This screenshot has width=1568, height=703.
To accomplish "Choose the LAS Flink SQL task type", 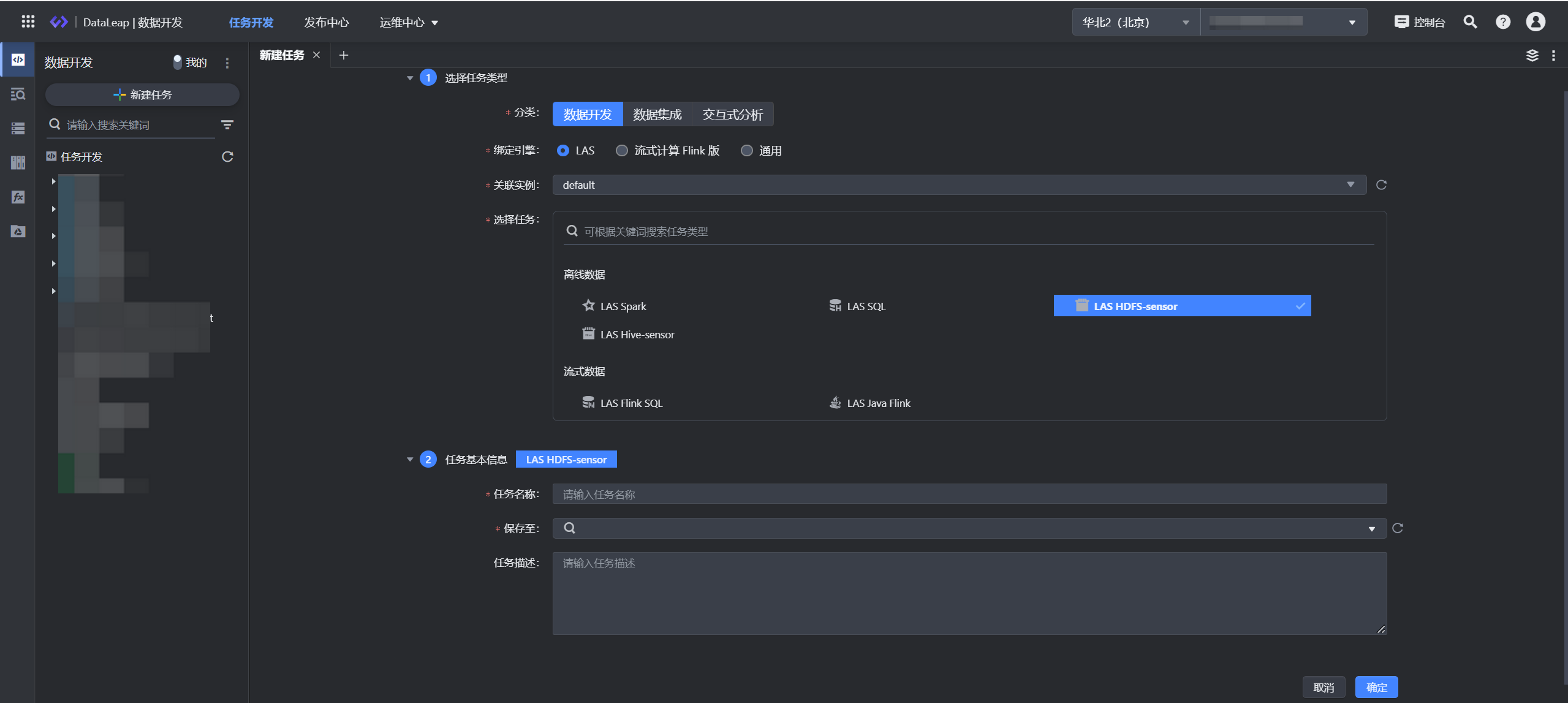I will 623,403.
